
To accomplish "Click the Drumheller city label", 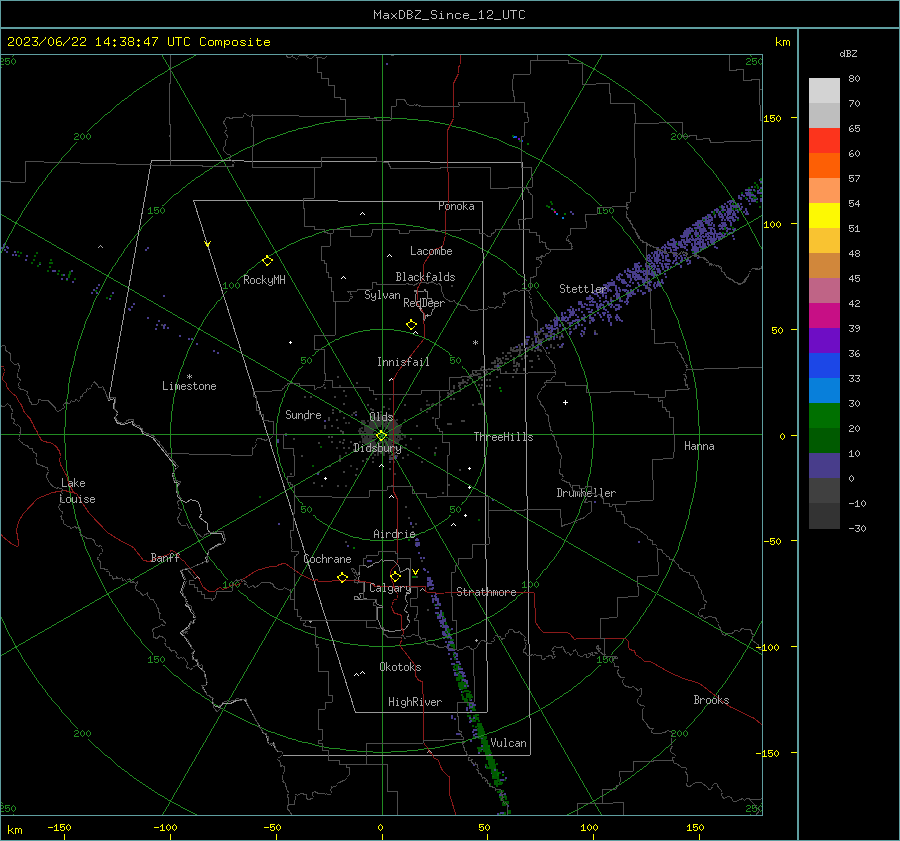I will pyautogui.click(x=586, y=493).
